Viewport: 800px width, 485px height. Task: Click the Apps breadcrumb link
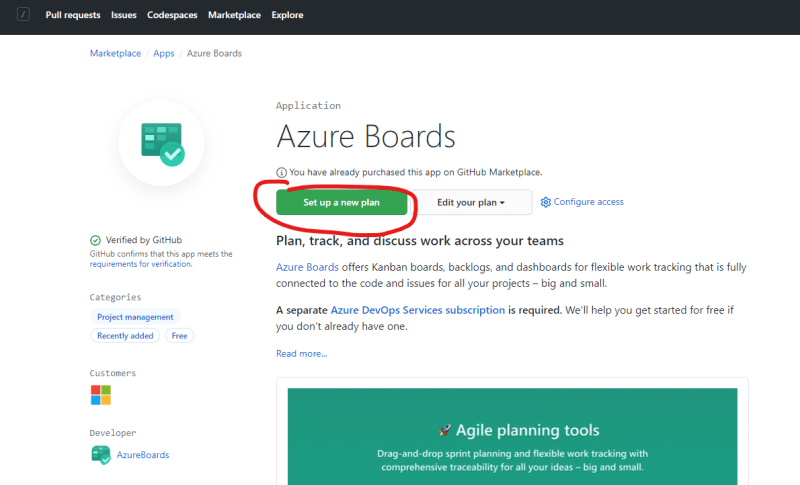pos(164,54)
